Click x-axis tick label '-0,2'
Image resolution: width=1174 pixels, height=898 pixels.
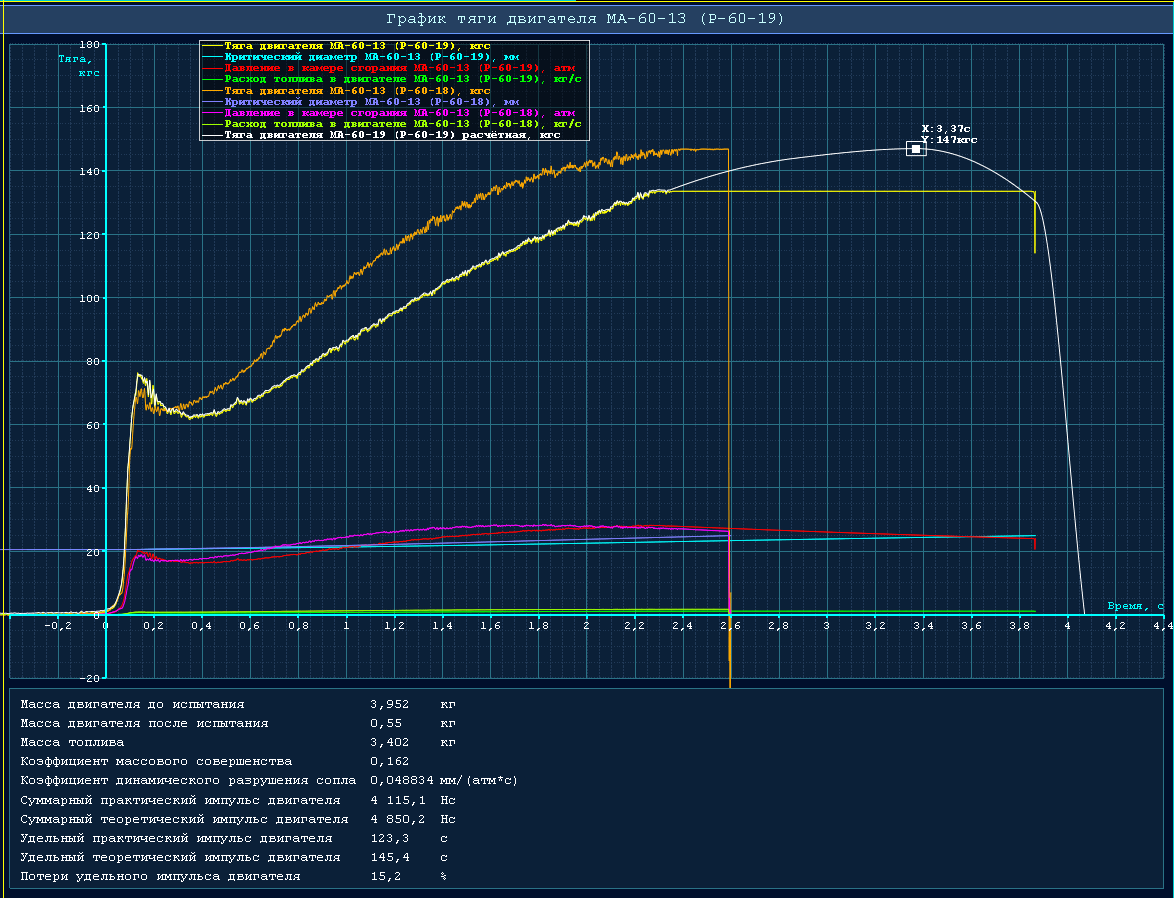[57, 626]
